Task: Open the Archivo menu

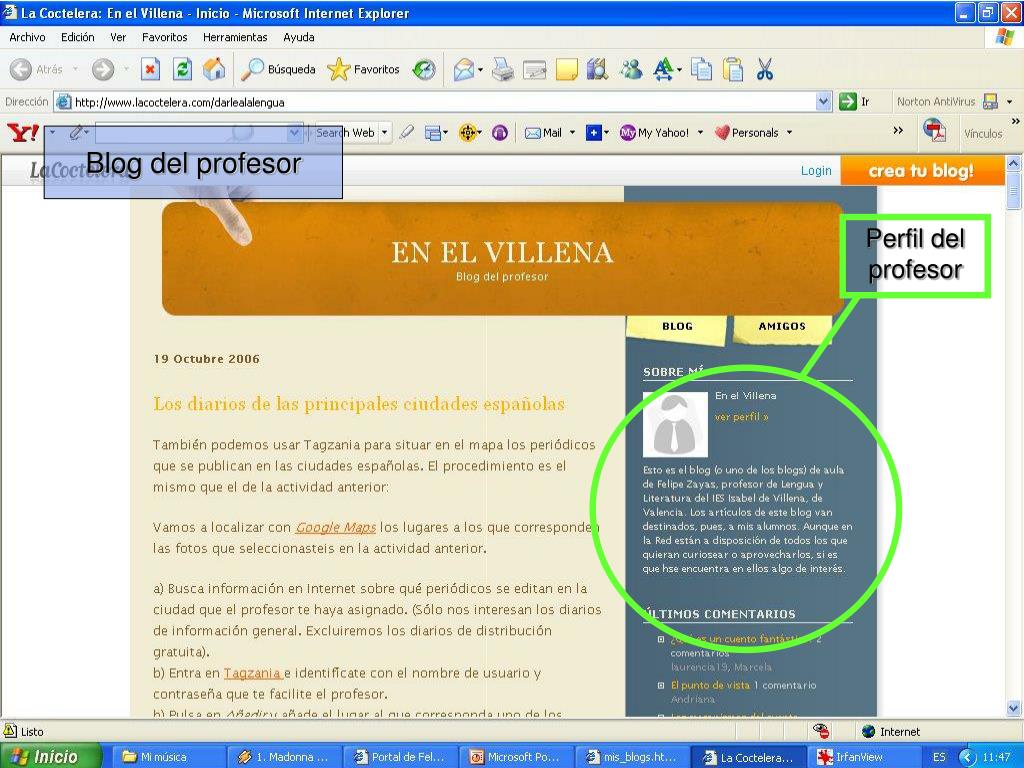Action: click(27, 37)
